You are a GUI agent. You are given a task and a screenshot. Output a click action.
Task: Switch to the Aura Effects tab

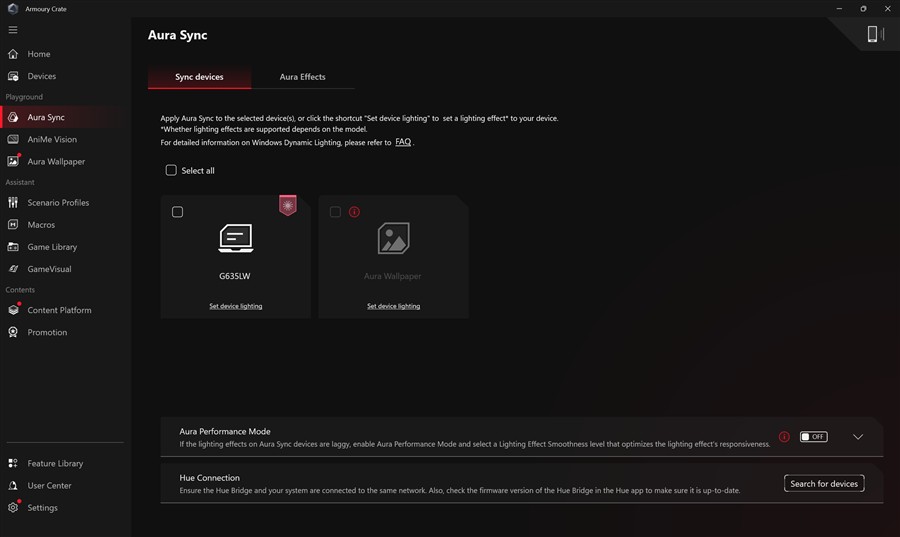click(302, 77)
